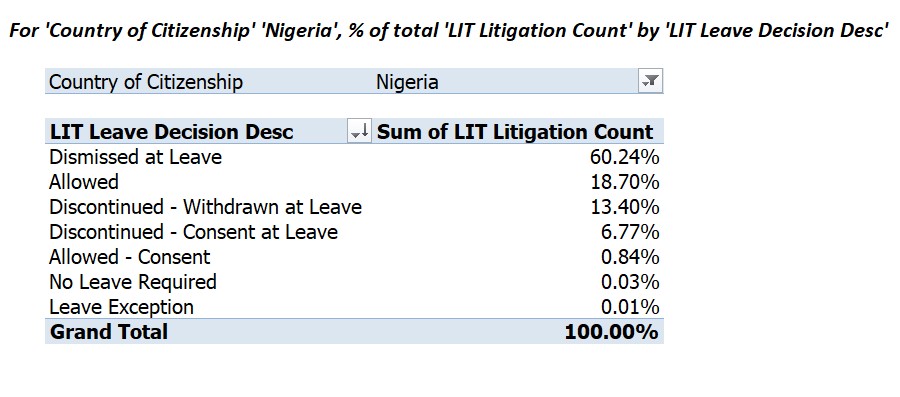Select the 18.70% value cell

(625, 182)
